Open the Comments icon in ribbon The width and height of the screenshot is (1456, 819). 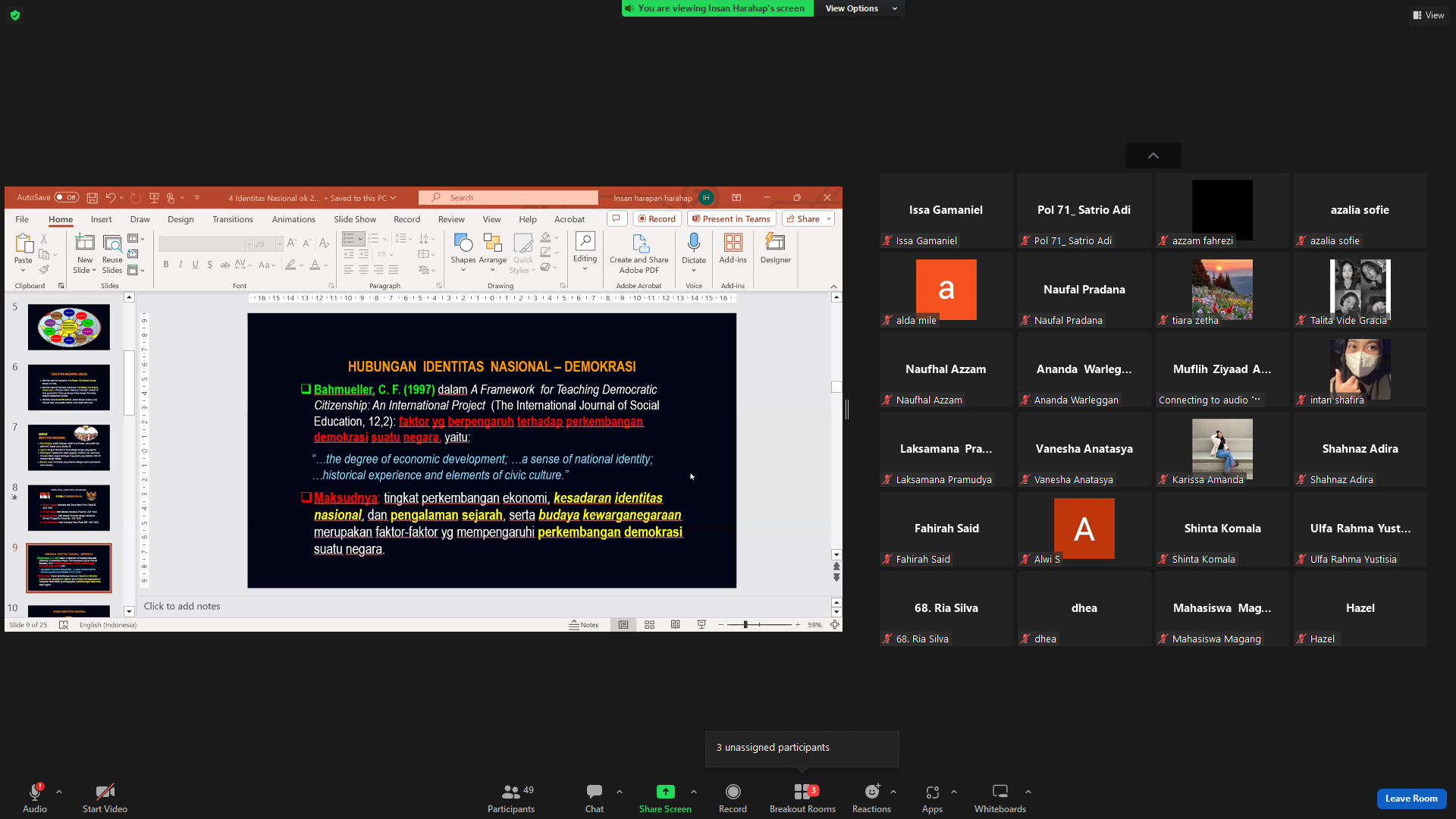pos(617,218)
